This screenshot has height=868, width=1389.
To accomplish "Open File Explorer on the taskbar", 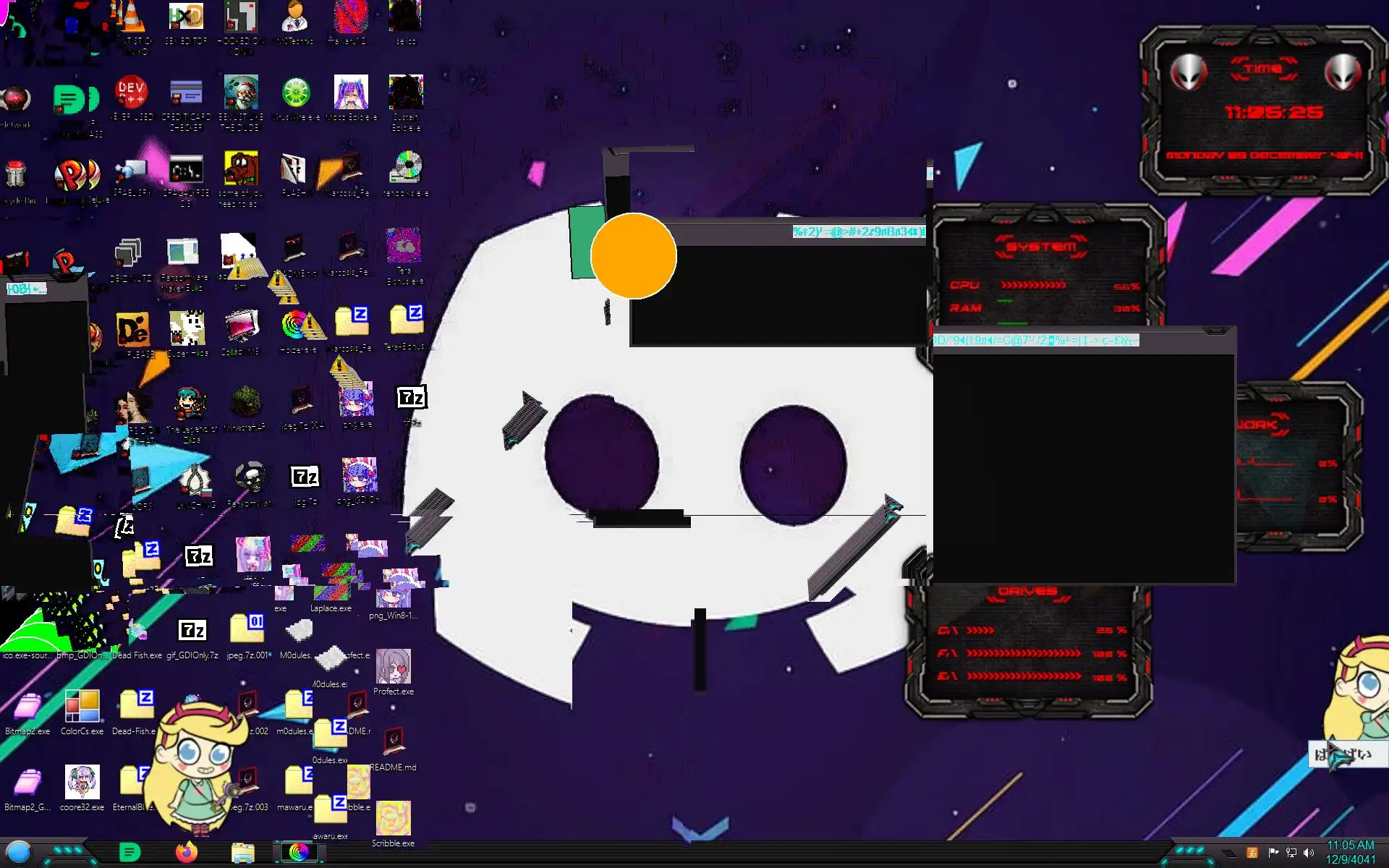I will point(243,853).
